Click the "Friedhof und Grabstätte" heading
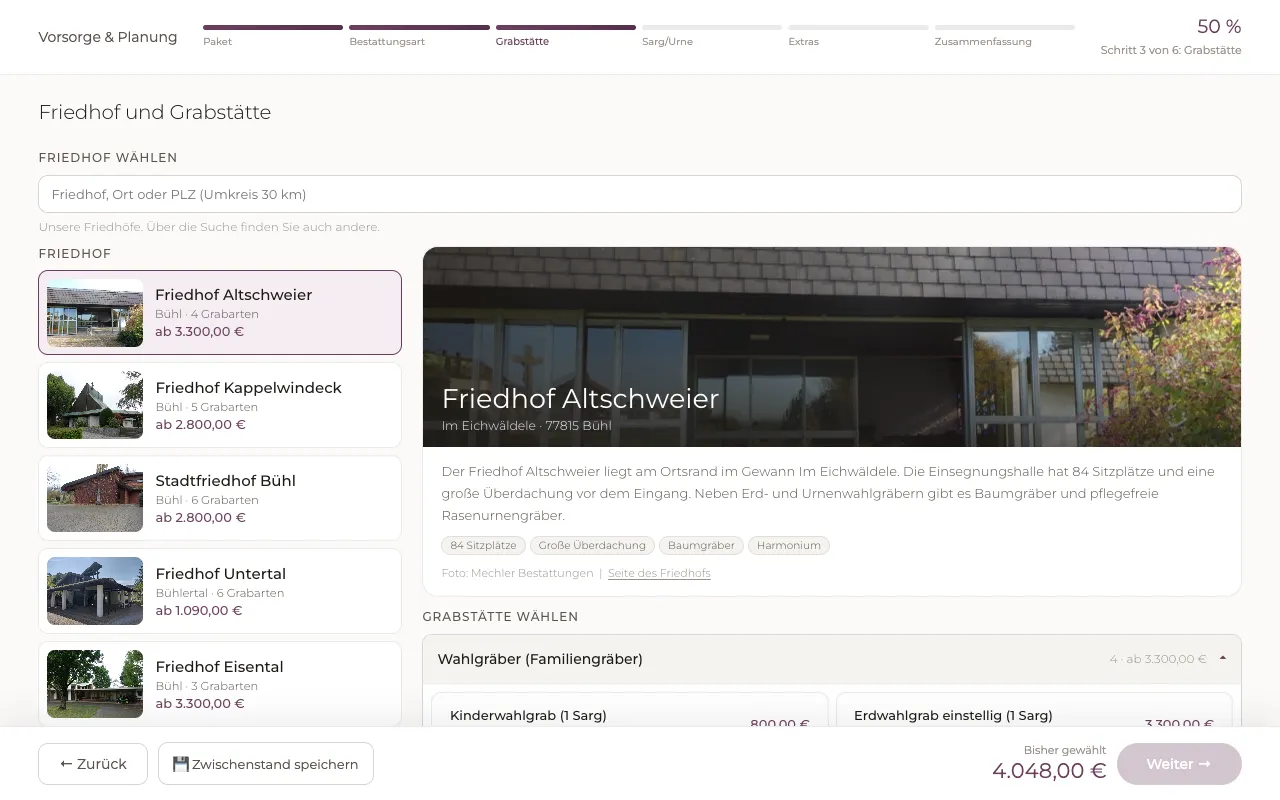Image resolution: width=1280 pixels, height=800 pixels. [155, 112]
